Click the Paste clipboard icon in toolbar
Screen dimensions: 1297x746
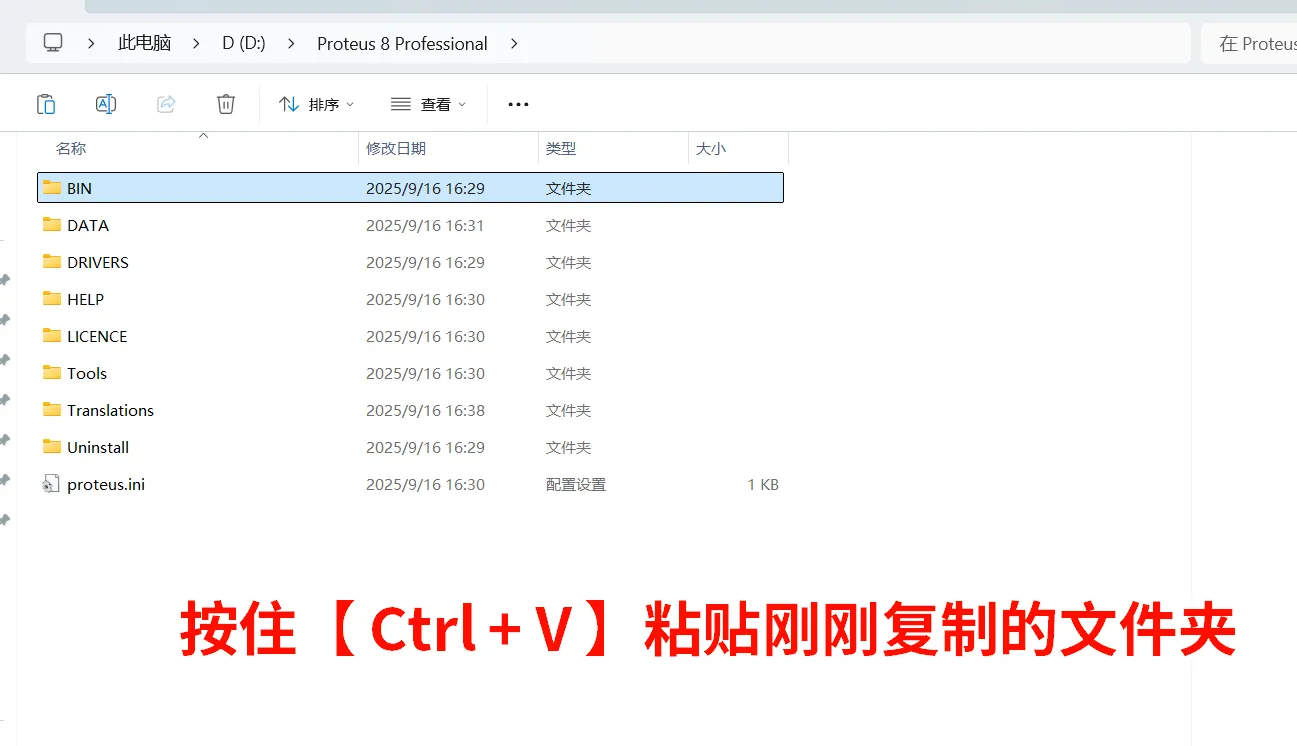(46, 104)
